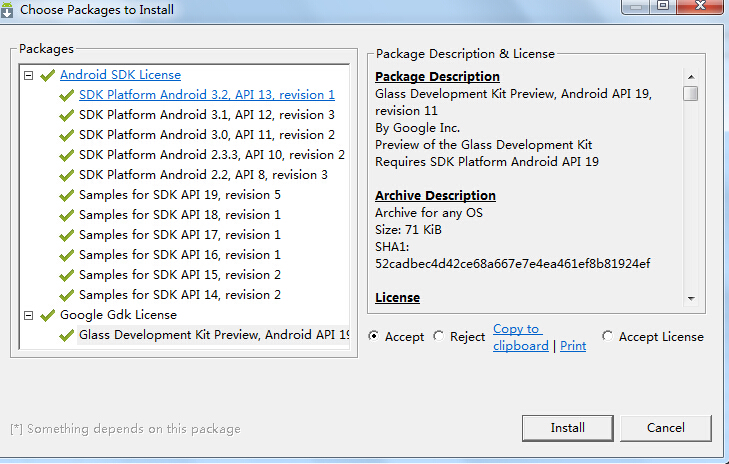Click checkmark beside Samples for SDK API 18
The width and height of the screenshot is (729, 464).
click(66, 215)
